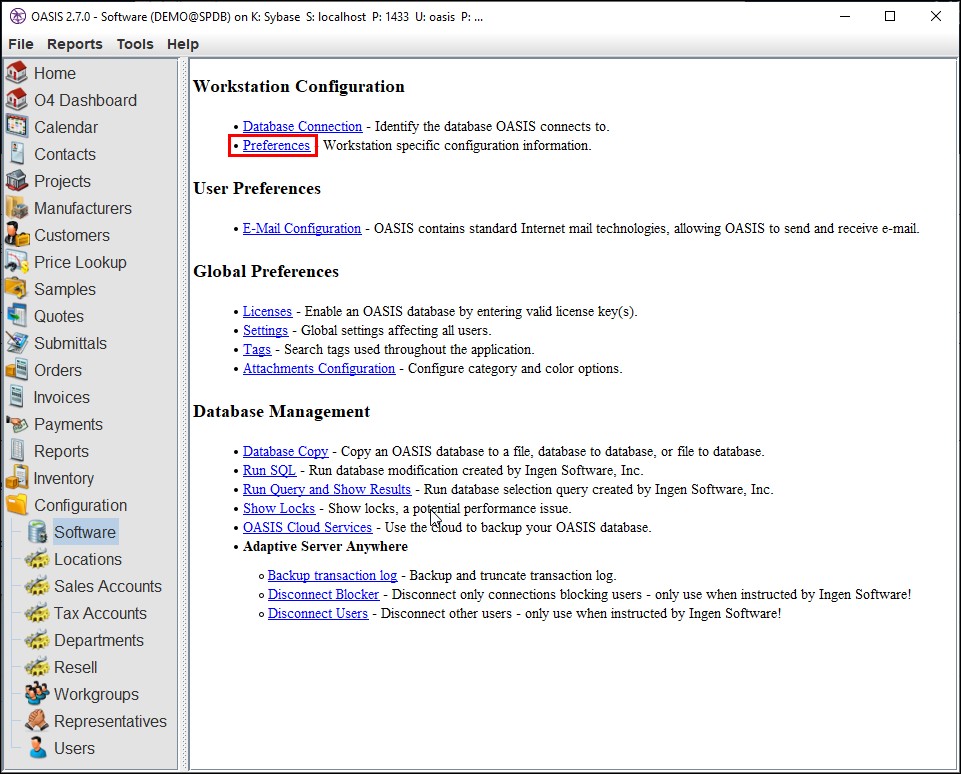Screen dimensions: 961x774
Task: Select the Users label in tree
Action: (x=74, y=748)
